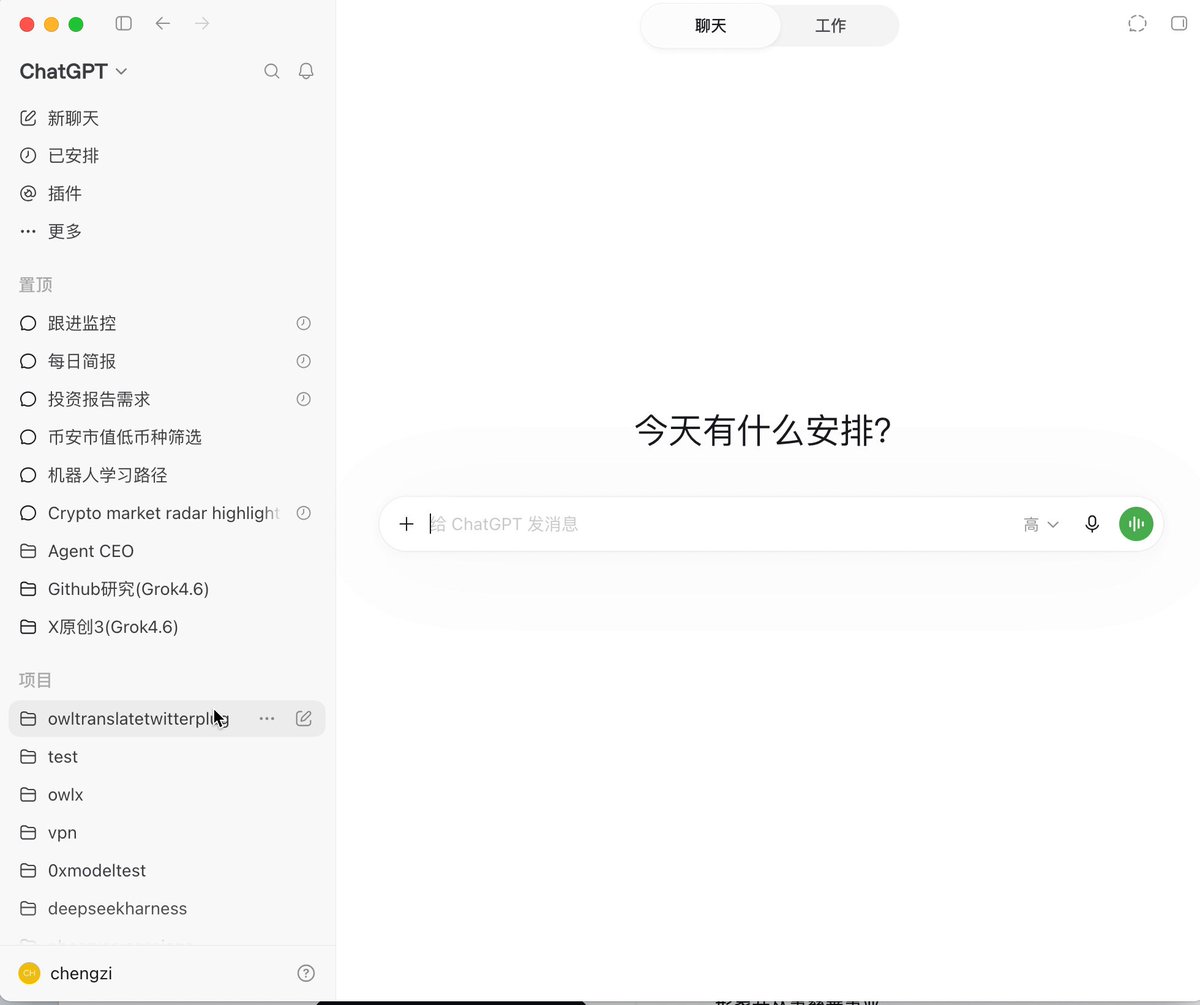Click the forward arrow icon

click(x=202, y=23)
